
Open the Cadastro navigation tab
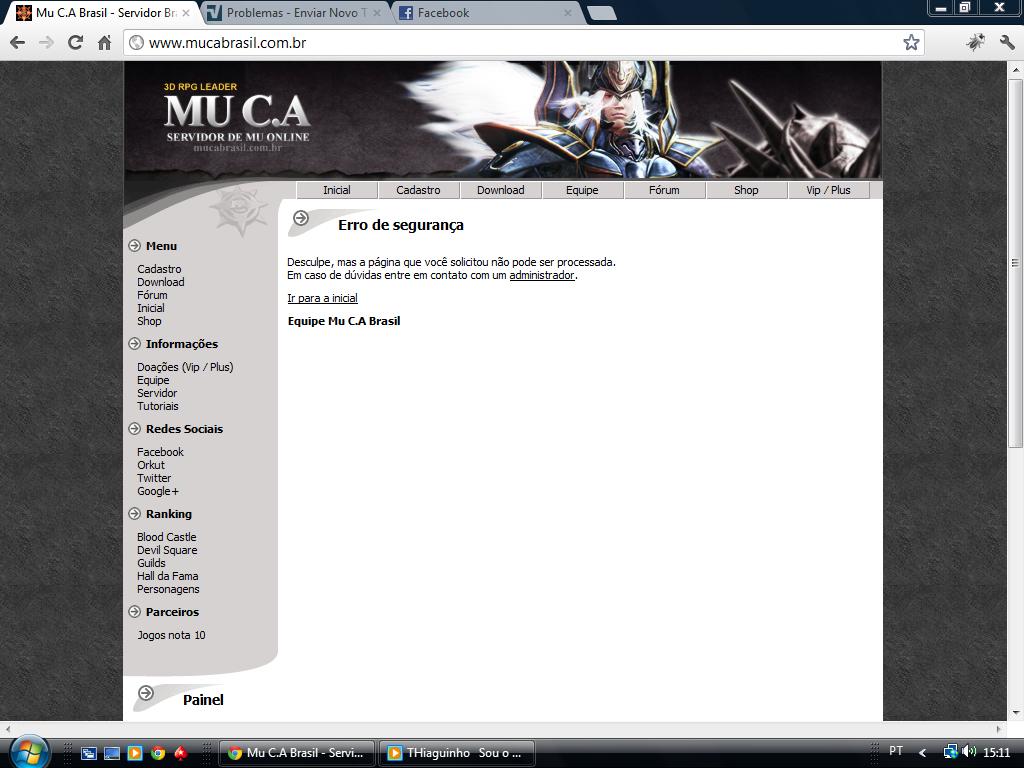coord(418,190)
